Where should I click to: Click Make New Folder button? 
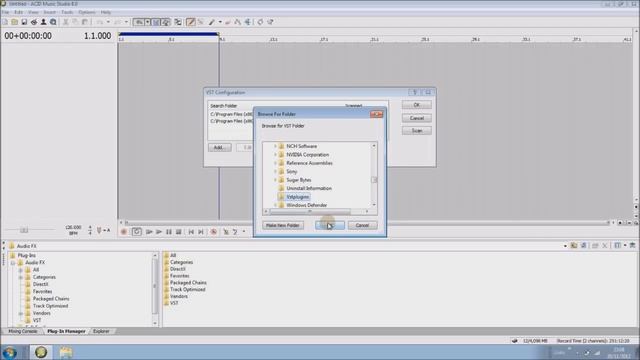pos(283,225)
